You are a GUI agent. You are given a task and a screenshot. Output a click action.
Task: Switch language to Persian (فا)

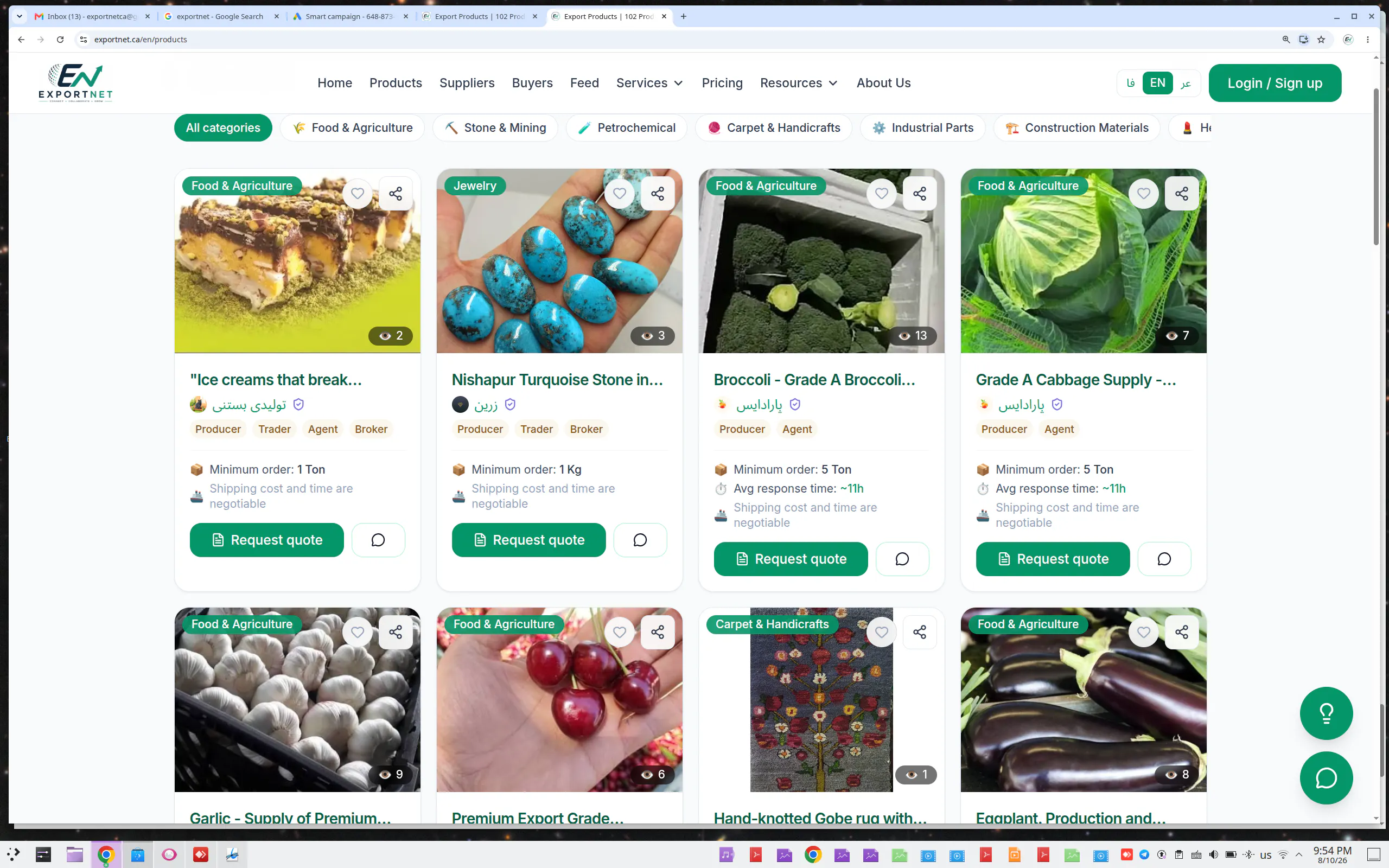tap(1130, 82)
